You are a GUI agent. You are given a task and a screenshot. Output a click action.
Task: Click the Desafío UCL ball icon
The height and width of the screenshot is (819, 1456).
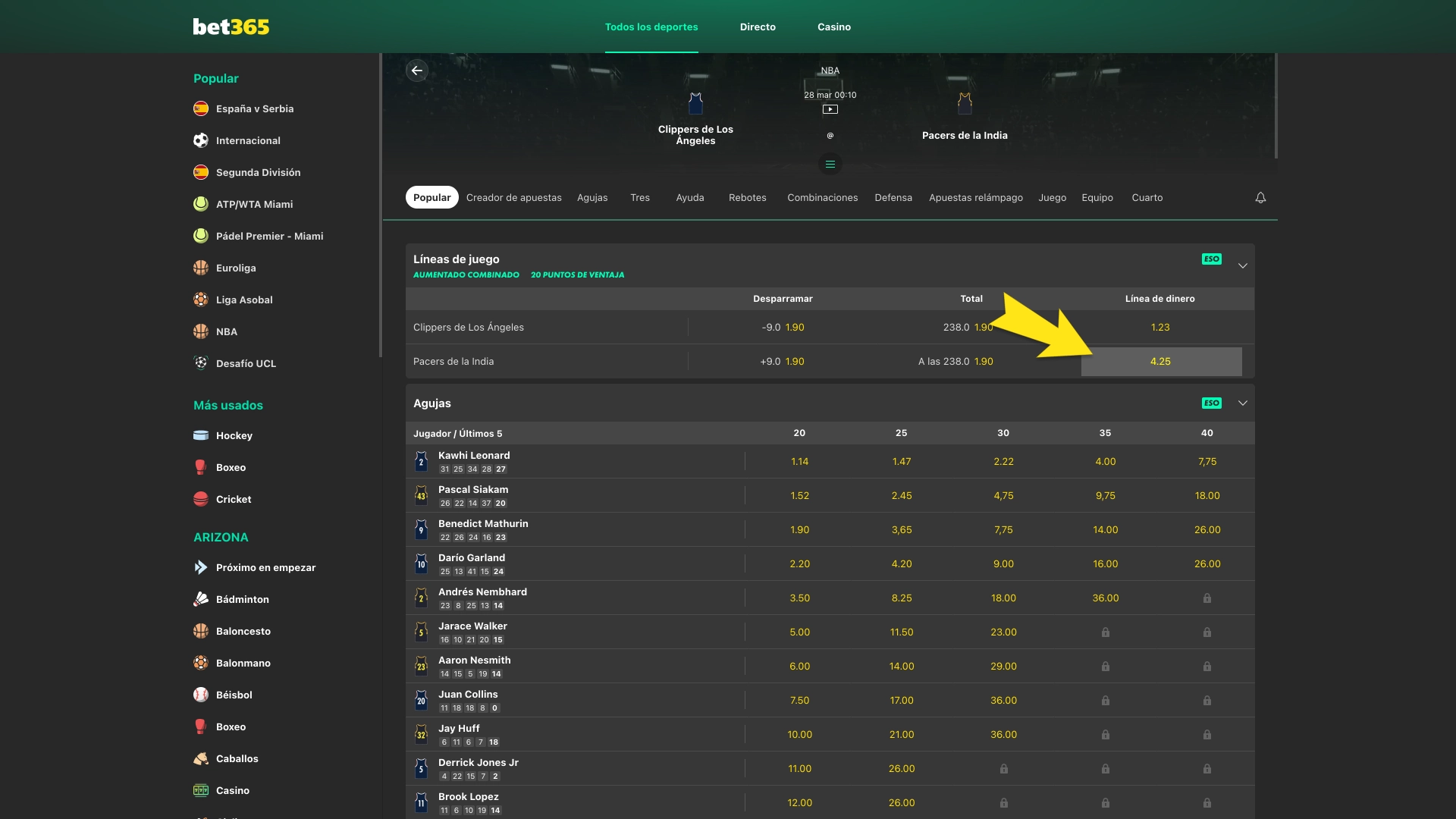click(x=201, y=363)
